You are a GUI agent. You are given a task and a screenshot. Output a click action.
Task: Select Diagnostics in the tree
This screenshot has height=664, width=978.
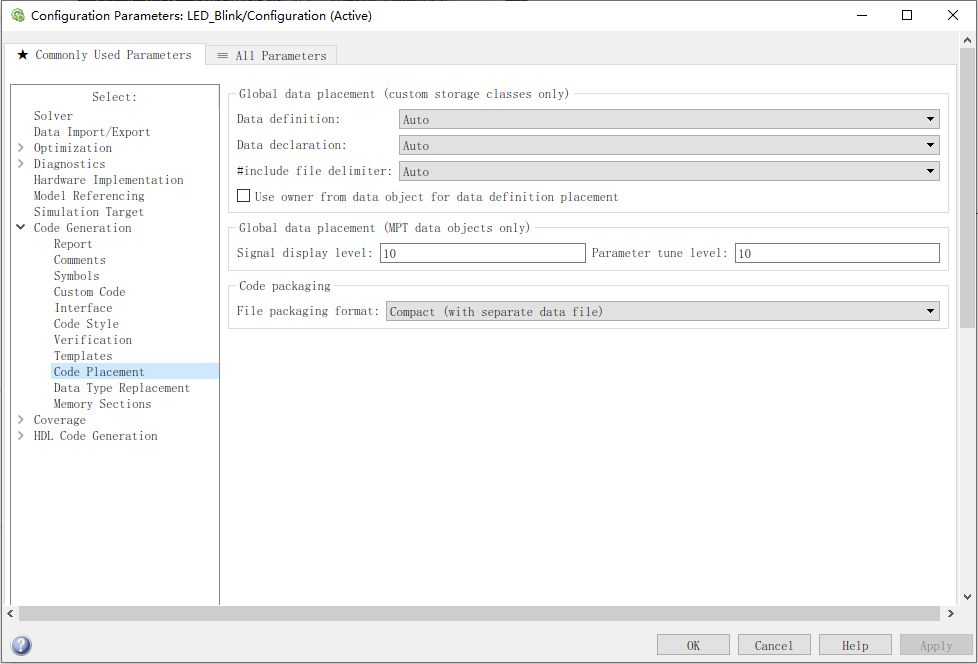coord(69,164)
